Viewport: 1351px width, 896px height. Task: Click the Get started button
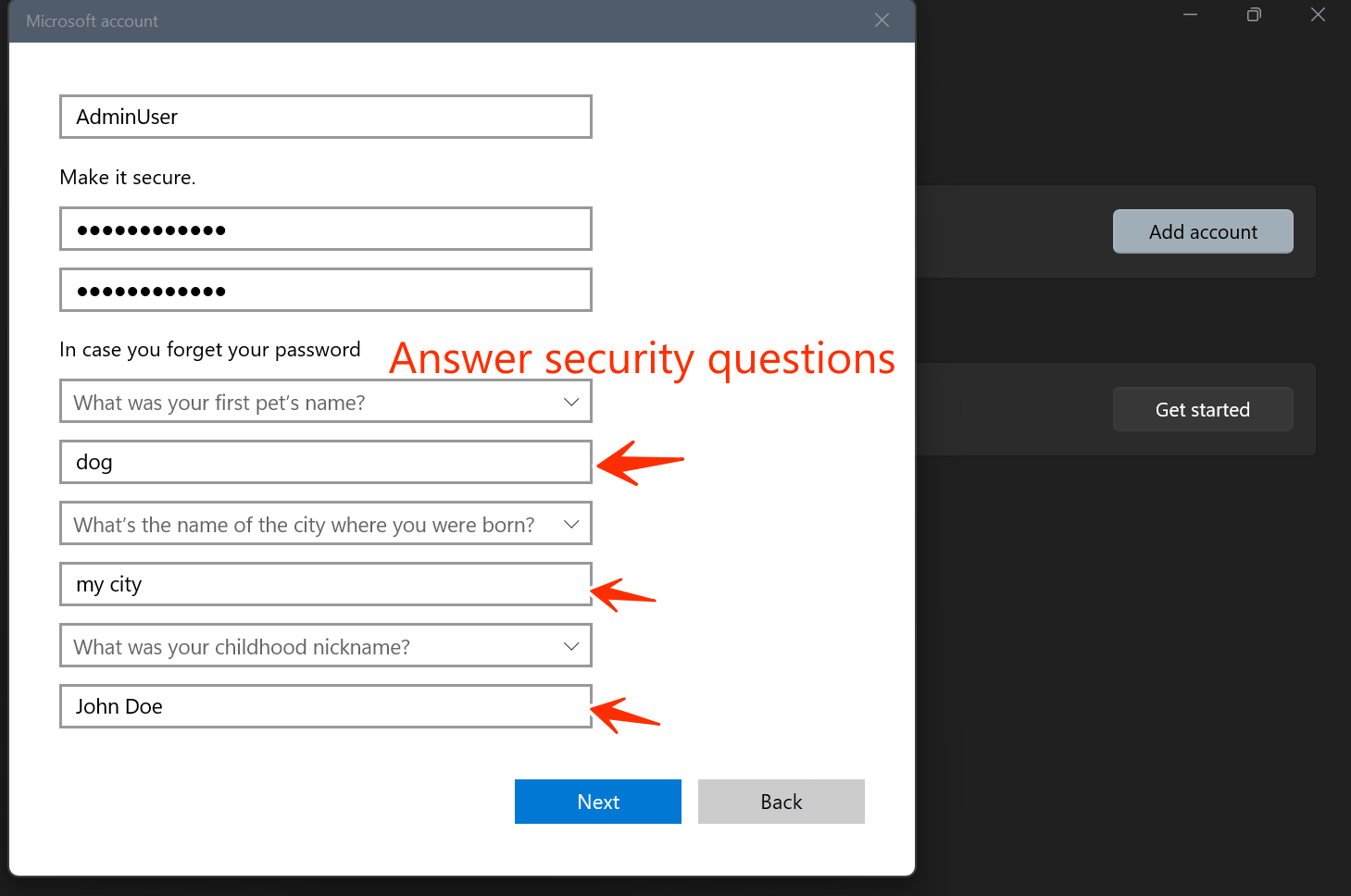click(x=1203, y=409)
